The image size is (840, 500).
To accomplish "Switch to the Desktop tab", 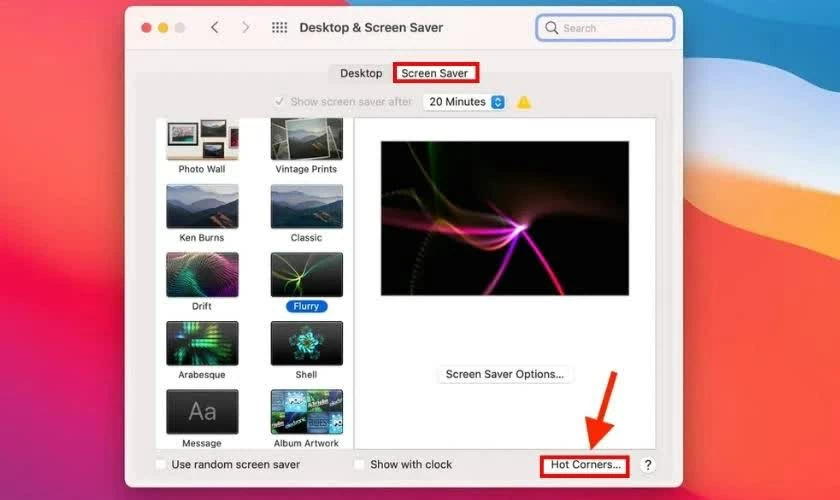I will tap(361, 73).
